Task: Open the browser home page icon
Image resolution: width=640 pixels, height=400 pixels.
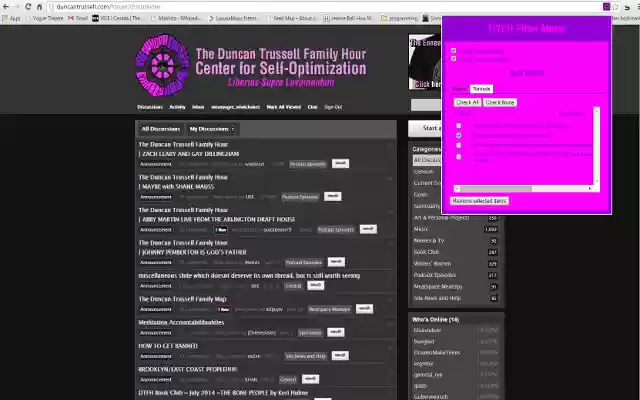Action: [x=39, y=7]
